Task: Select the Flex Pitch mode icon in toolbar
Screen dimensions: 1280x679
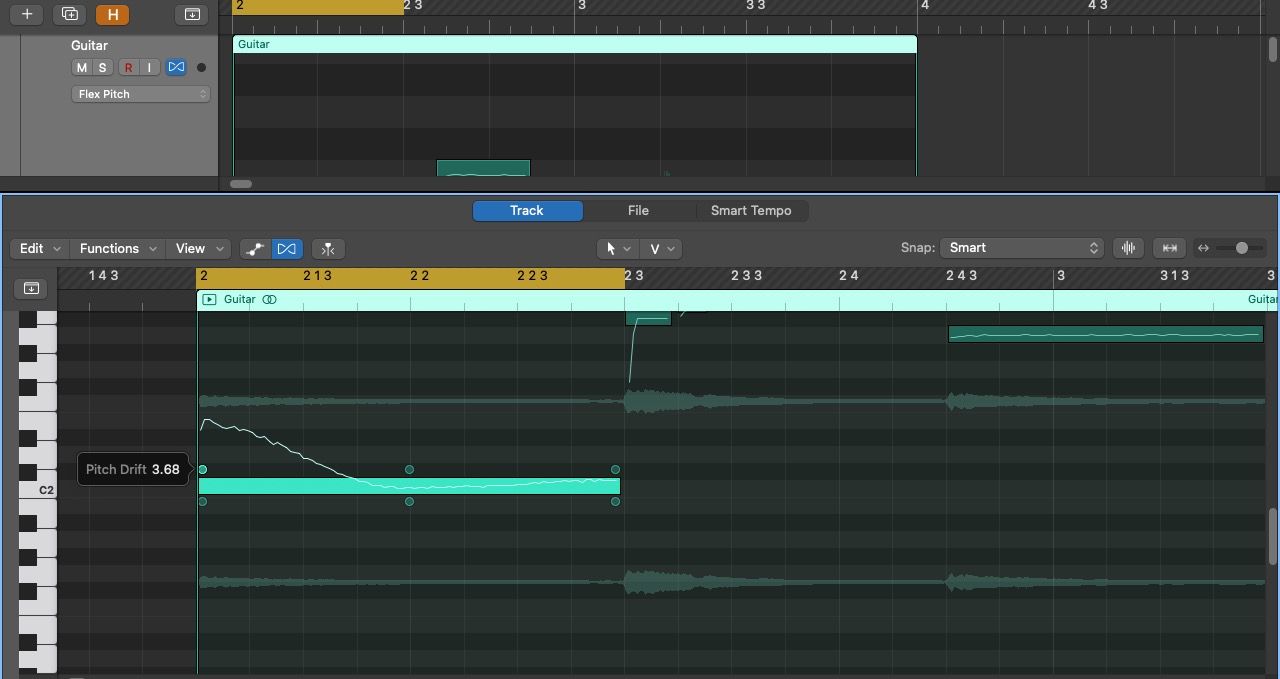Action: click(x=287, y=248)
